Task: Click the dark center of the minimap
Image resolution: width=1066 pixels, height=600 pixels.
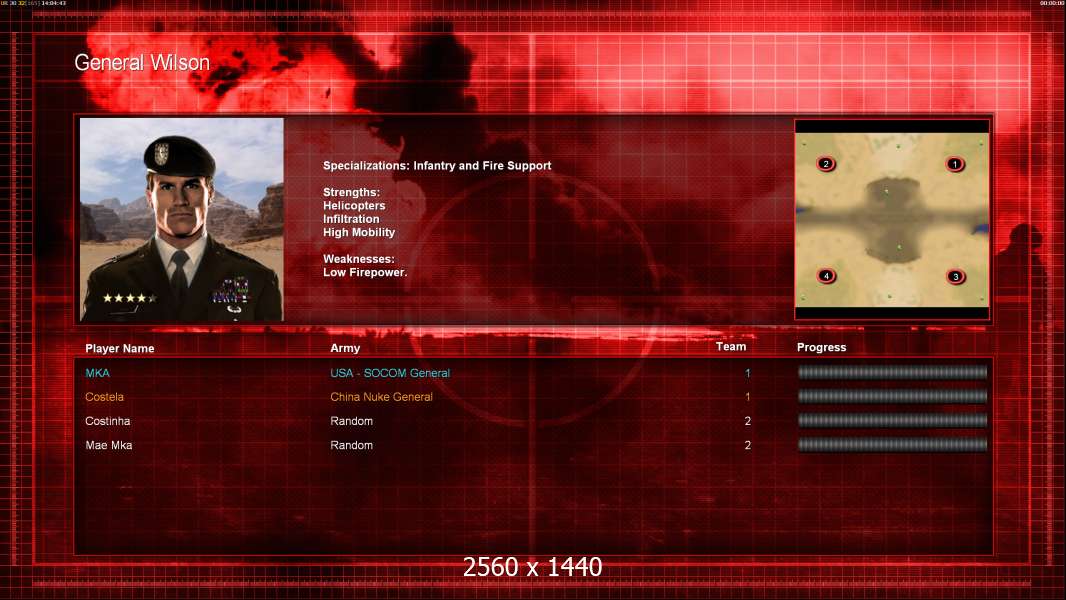Action: coord(892,219)
